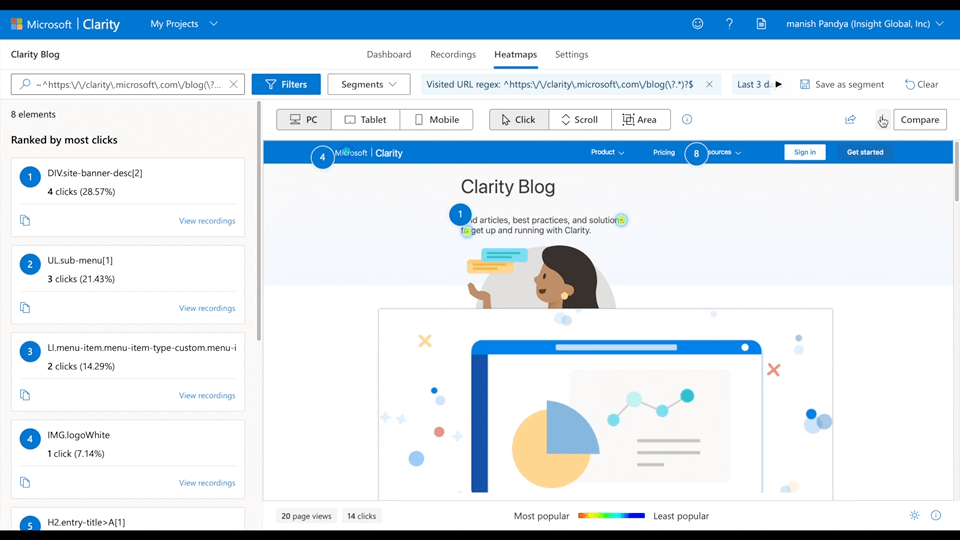Open the Dashboard tab
Viewport: 960px width, 540px height.
pos(389,55)
